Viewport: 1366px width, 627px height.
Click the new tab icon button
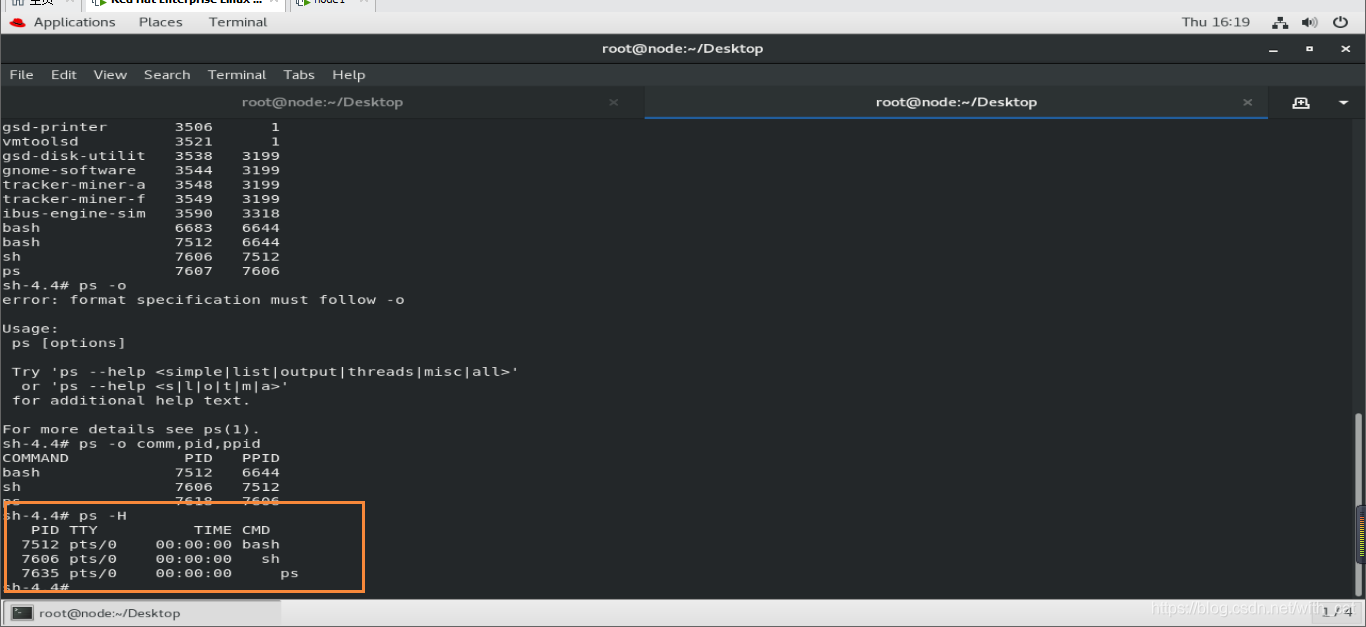pyautogui.click(x=1300, y=102)
